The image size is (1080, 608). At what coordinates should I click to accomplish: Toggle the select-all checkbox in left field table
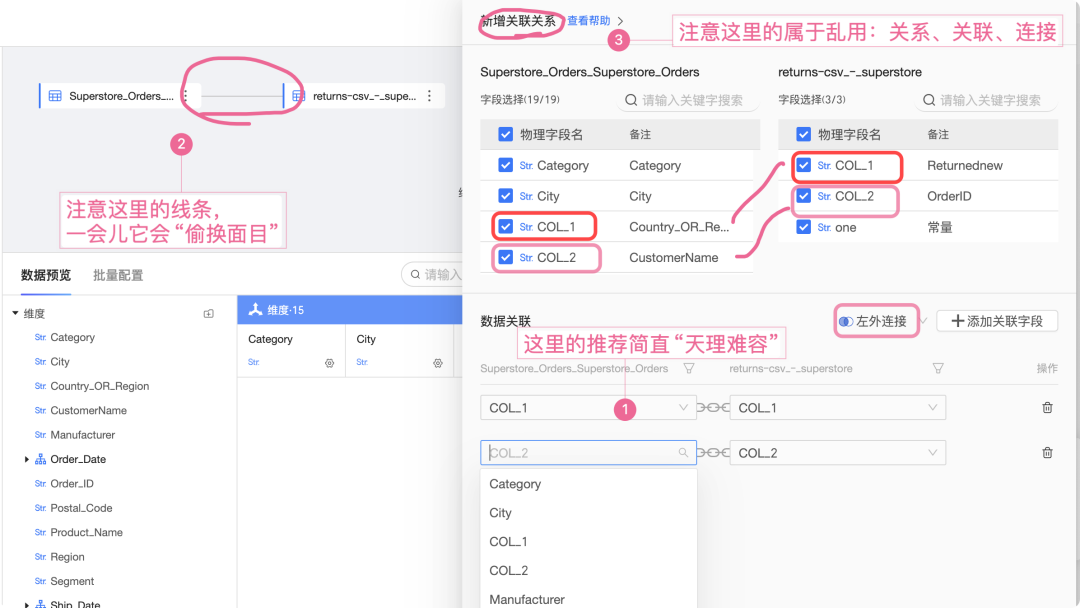tap(506, 134)
